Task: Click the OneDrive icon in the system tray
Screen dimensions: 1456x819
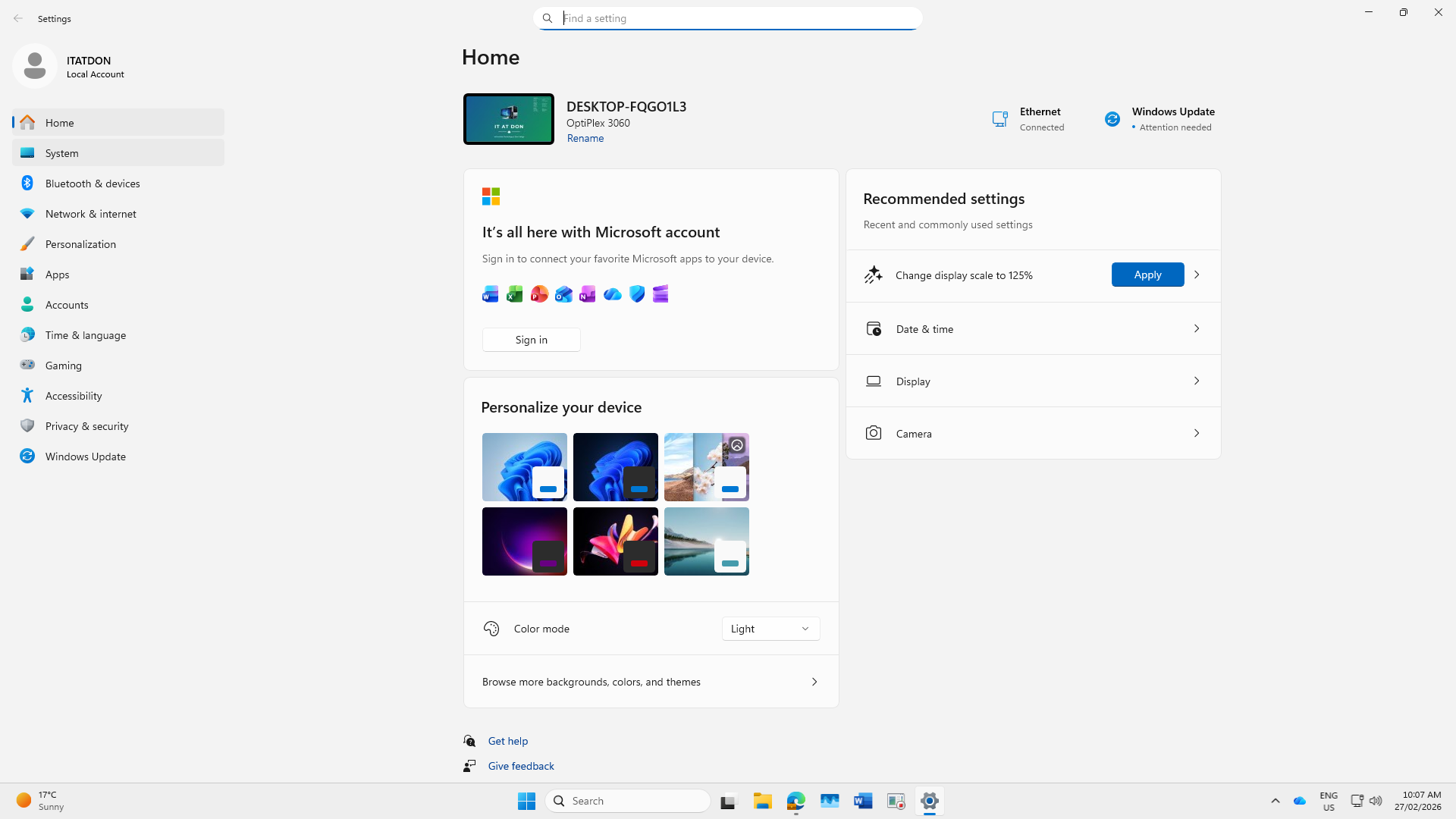Action: tap(1300, 801)
